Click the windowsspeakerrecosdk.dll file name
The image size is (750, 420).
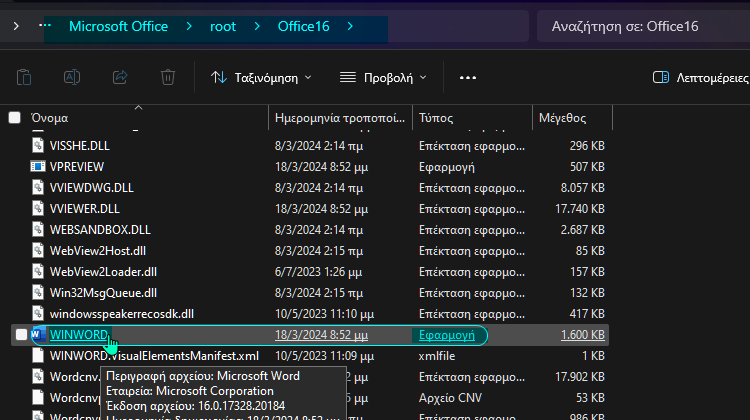[x=121, y=314]
